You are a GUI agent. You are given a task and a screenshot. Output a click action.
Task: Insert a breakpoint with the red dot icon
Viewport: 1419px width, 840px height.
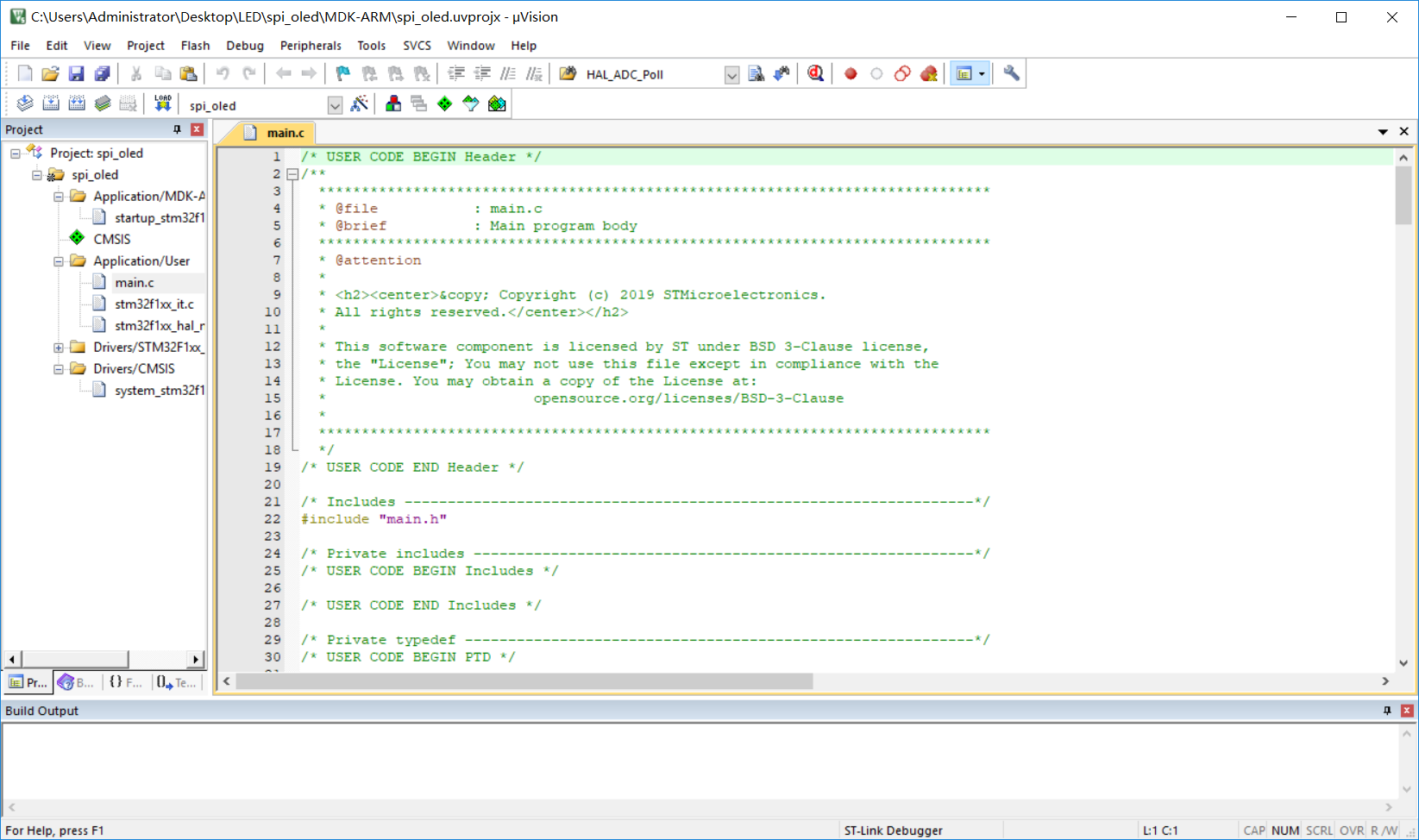[x=851, y=74]
